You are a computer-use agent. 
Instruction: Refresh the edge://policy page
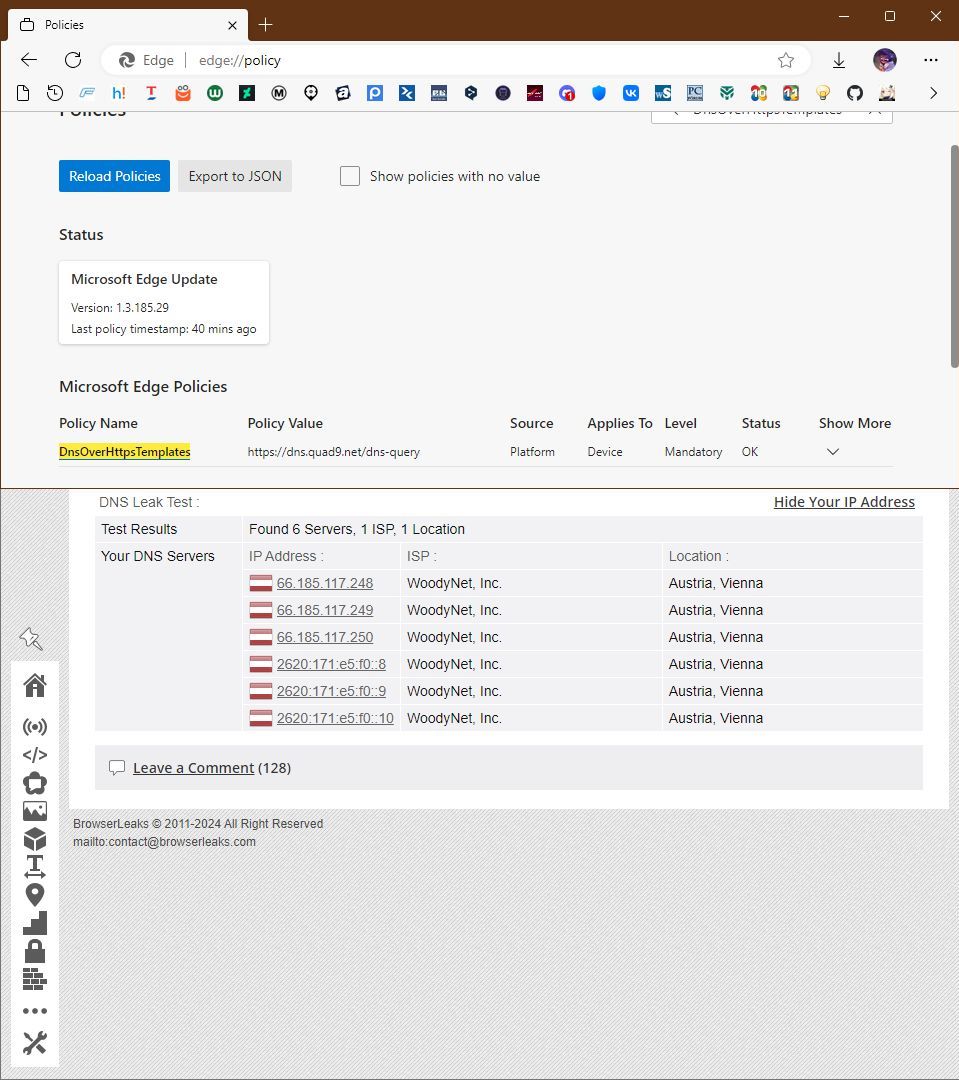tap(73, 60)
